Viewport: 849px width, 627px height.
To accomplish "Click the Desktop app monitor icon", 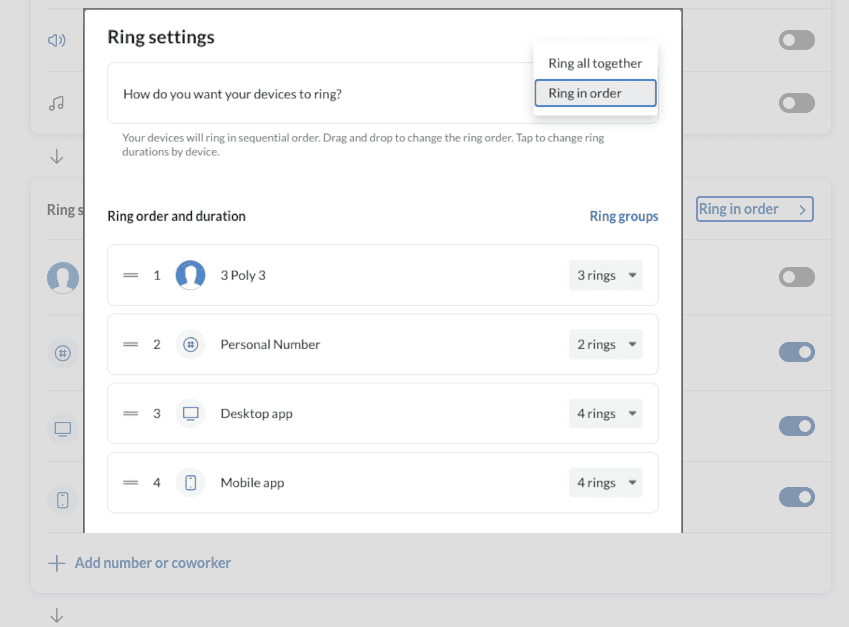I will click(190, 413).
